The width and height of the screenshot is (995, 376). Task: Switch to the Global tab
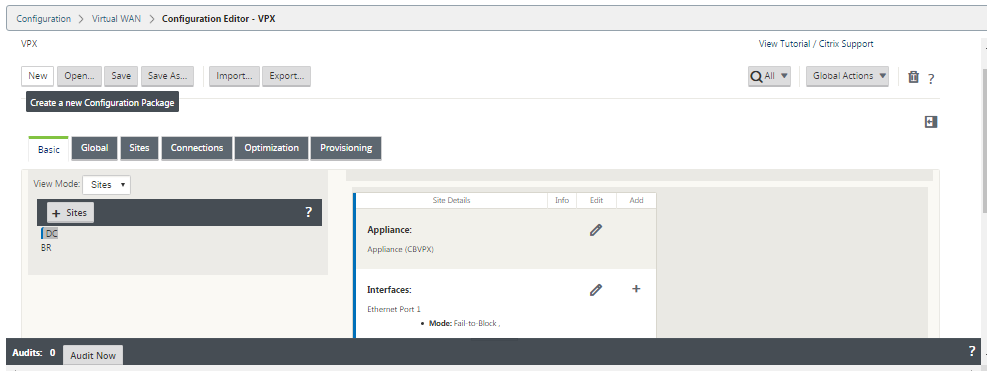95,148
